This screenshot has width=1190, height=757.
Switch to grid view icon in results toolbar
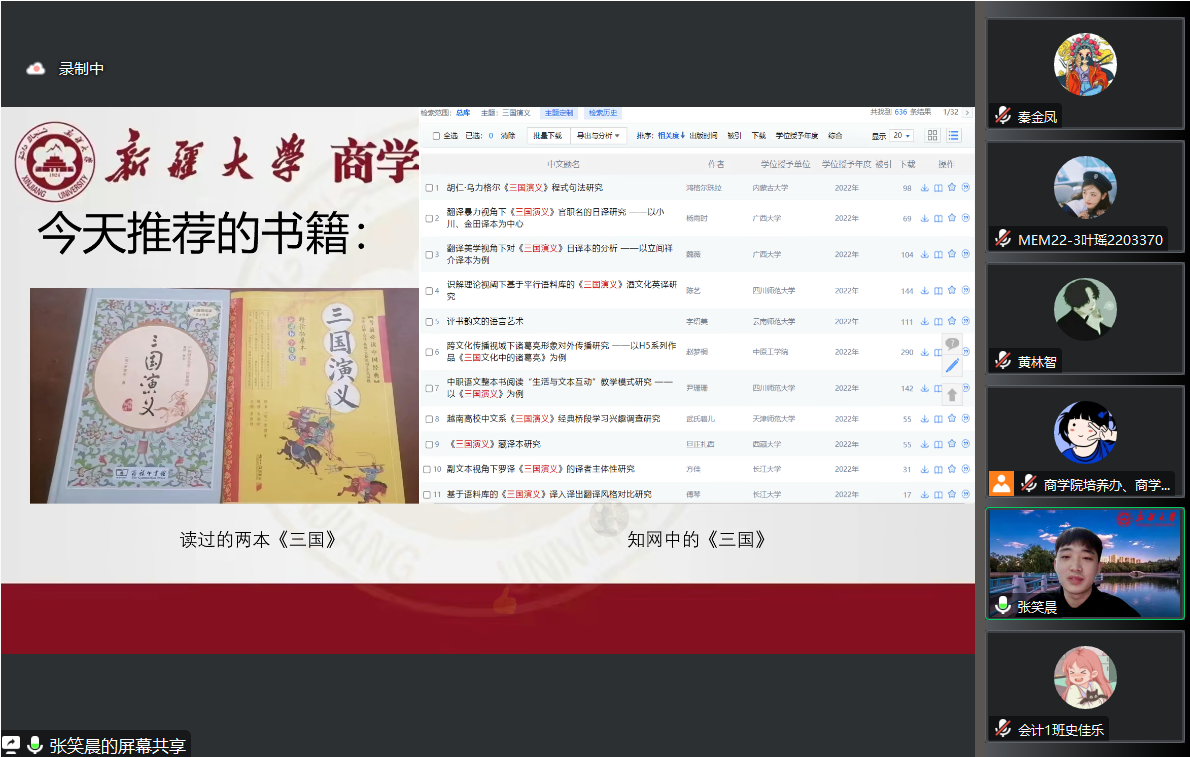(933, 136)
